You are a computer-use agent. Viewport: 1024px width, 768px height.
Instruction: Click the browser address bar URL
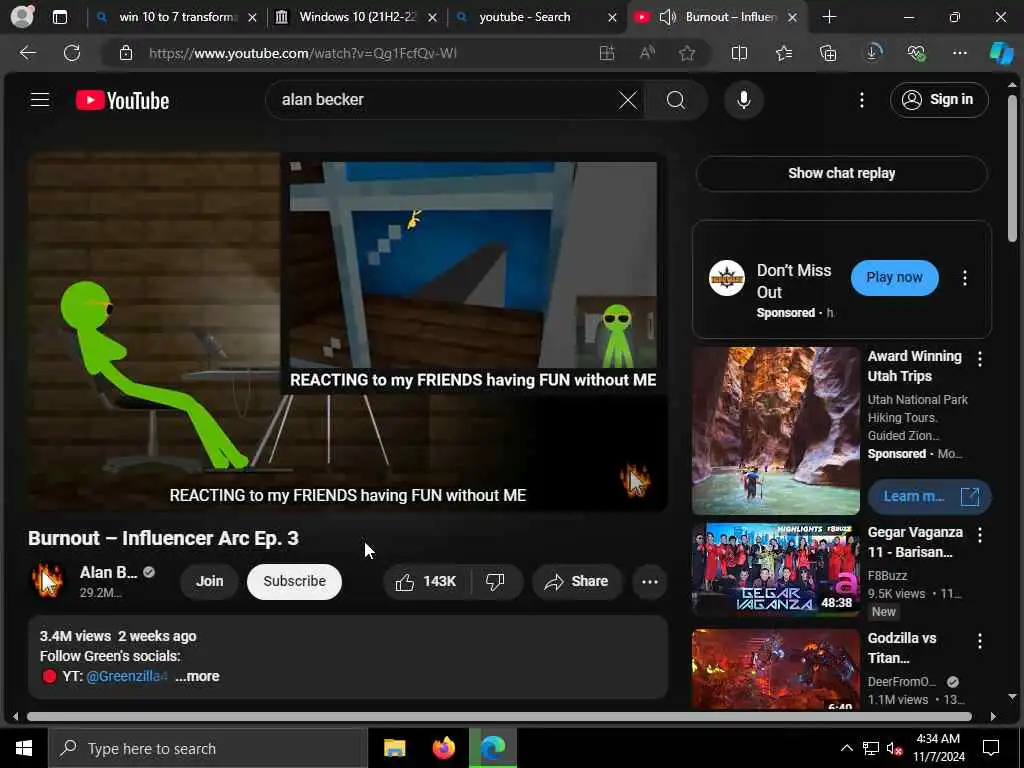tap(302, 53)
